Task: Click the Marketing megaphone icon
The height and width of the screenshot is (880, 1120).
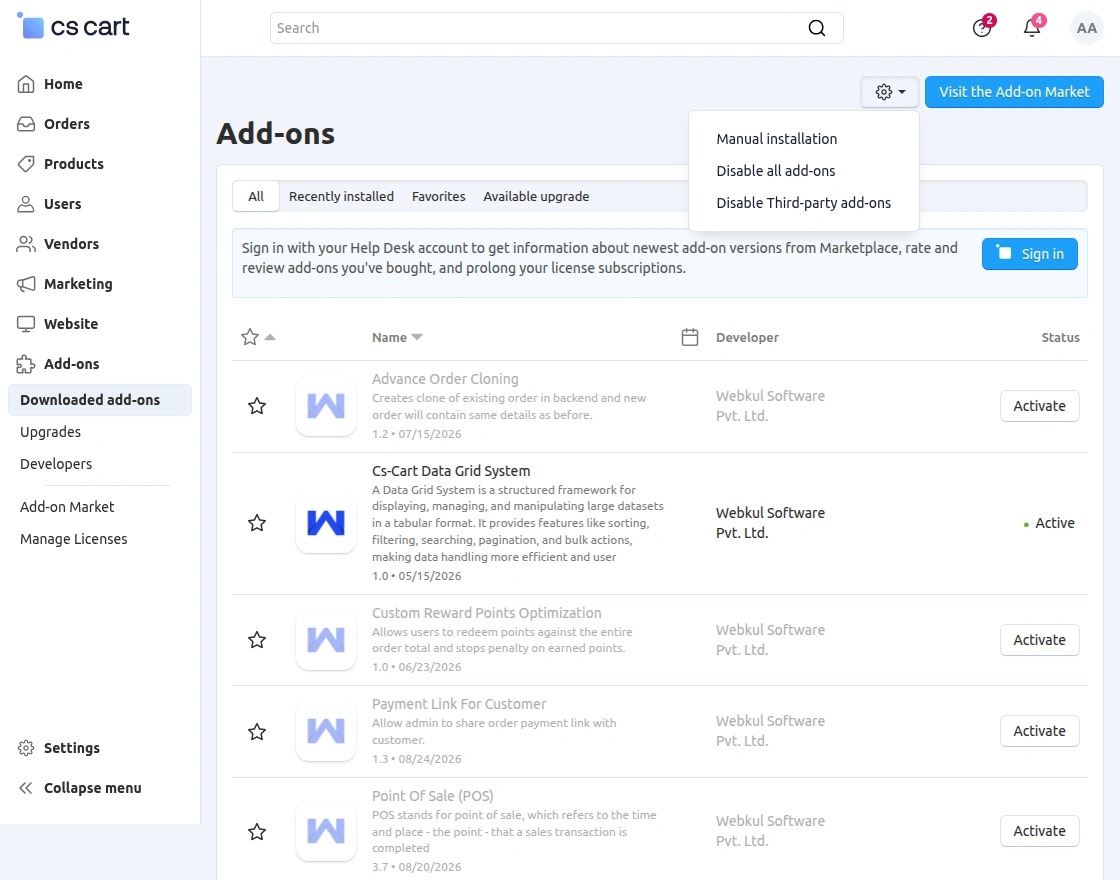Action: click(x=26, y=284)
